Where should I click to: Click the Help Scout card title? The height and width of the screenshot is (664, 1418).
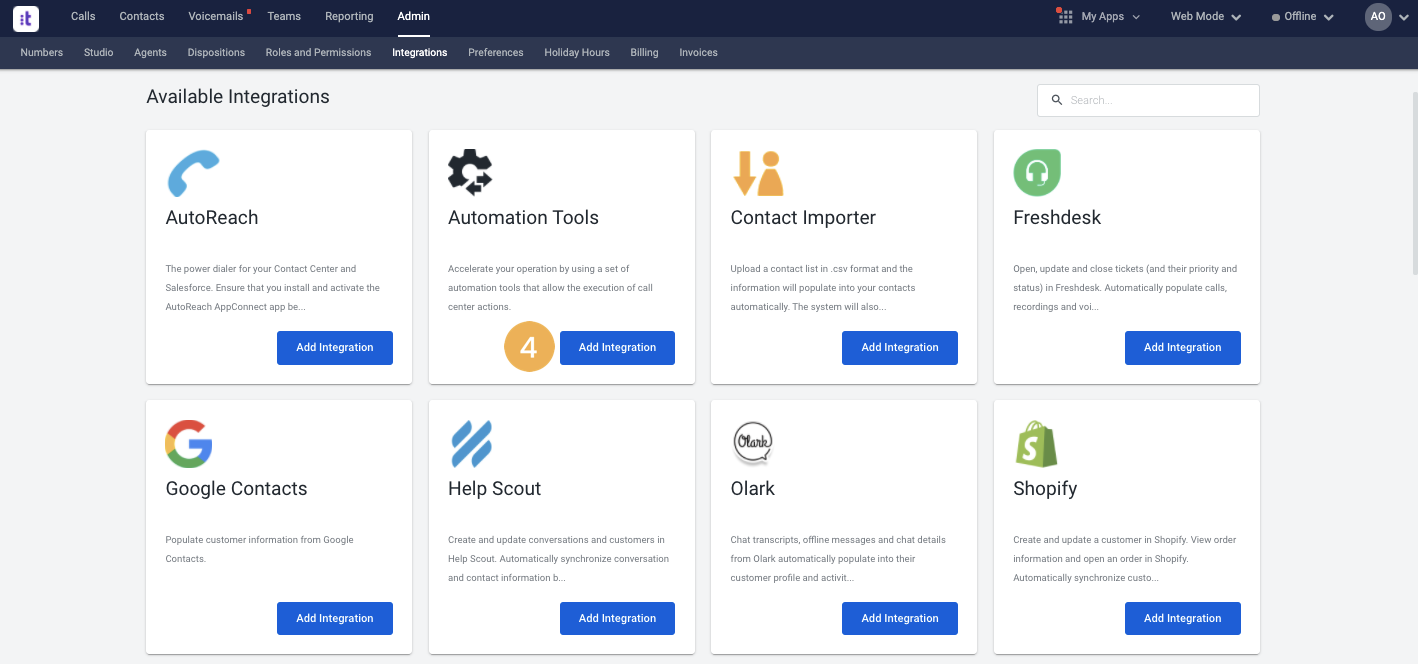pos(494,489)
